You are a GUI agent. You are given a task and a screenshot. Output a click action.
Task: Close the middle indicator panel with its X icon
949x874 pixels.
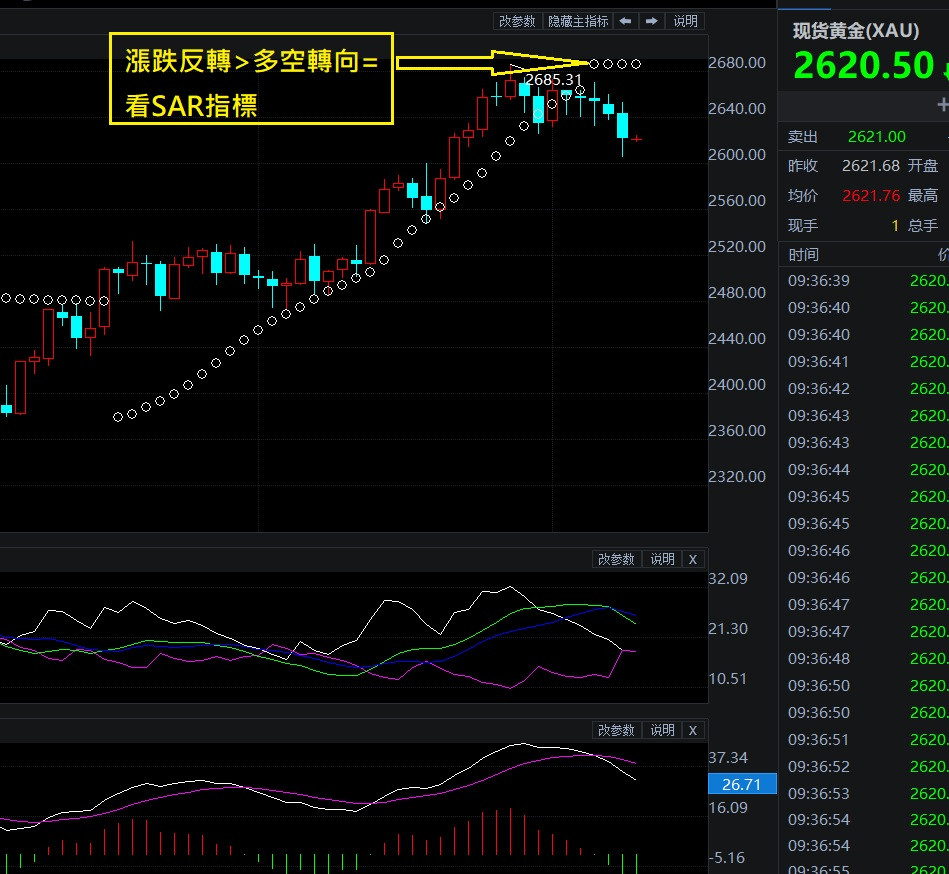pyautogui.click(x=693, y=559)
